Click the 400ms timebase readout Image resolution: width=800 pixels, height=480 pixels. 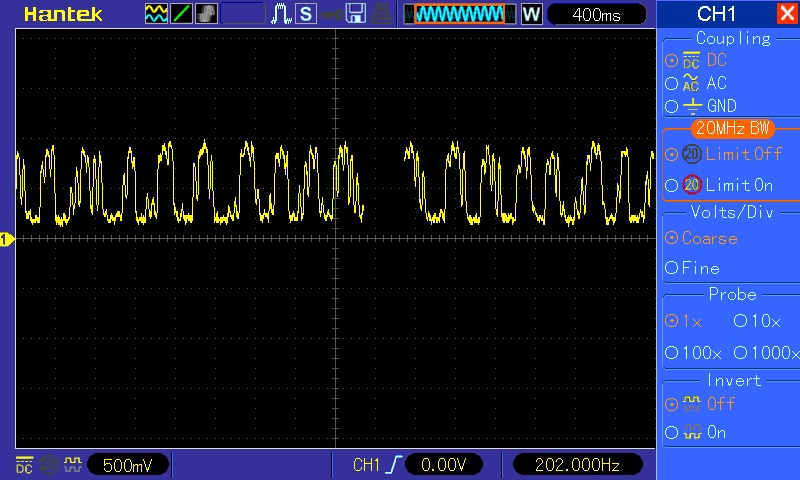[x=596, y=14]
